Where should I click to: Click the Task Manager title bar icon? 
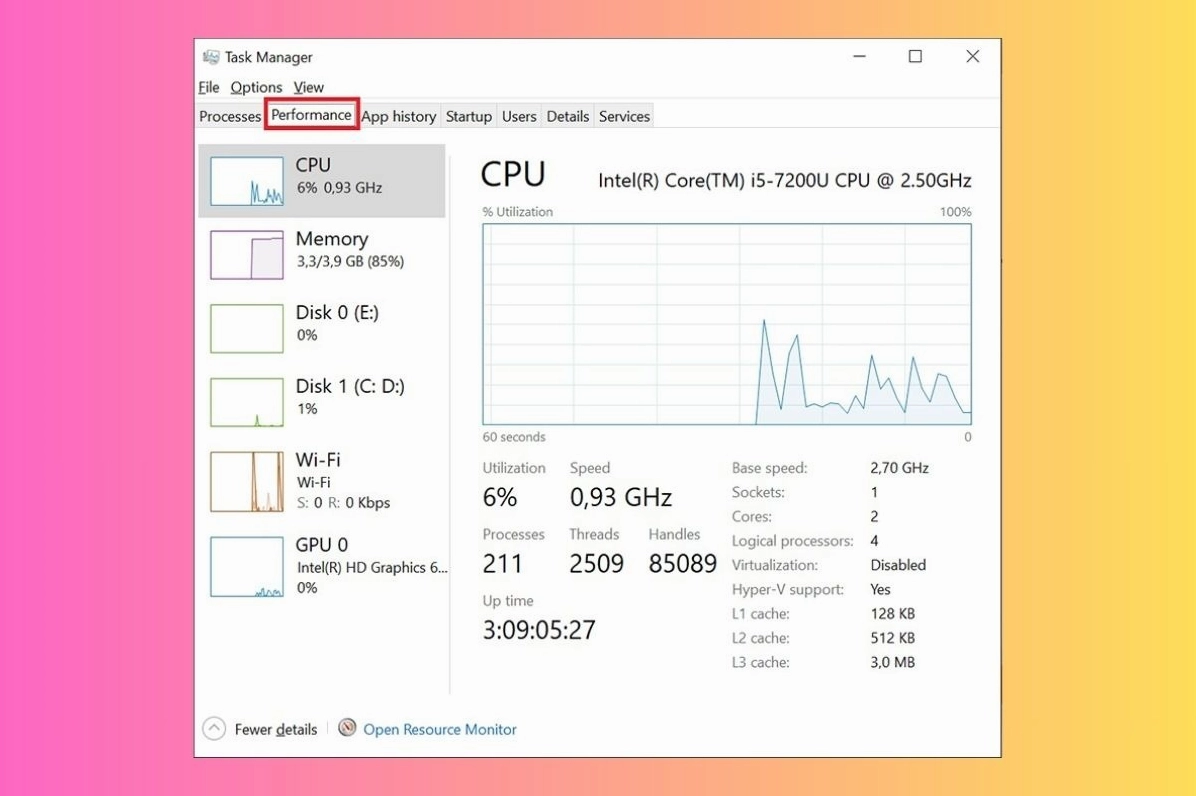[213, 57]
